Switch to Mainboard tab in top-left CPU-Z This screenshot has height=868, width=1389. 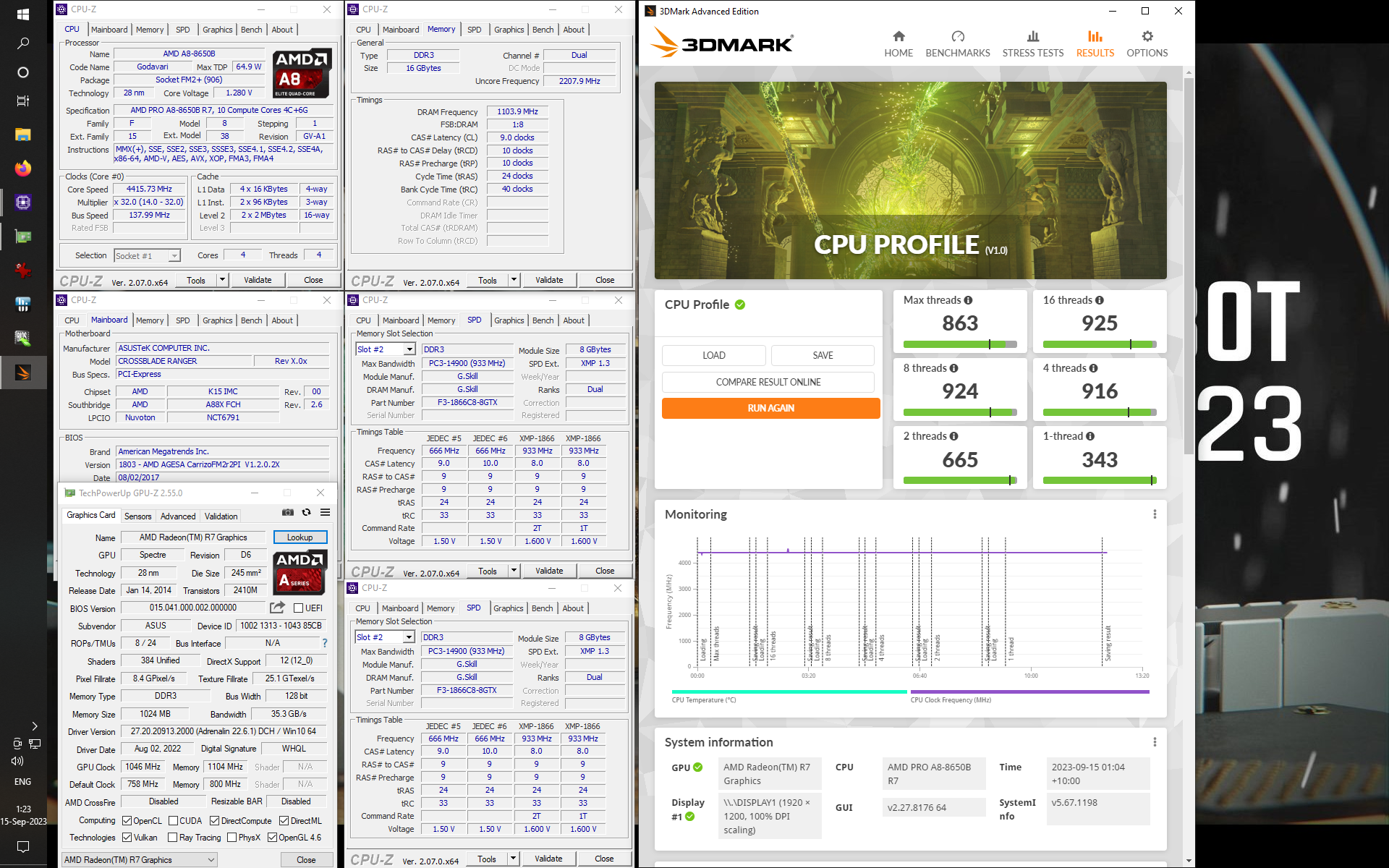pos(109,30)
